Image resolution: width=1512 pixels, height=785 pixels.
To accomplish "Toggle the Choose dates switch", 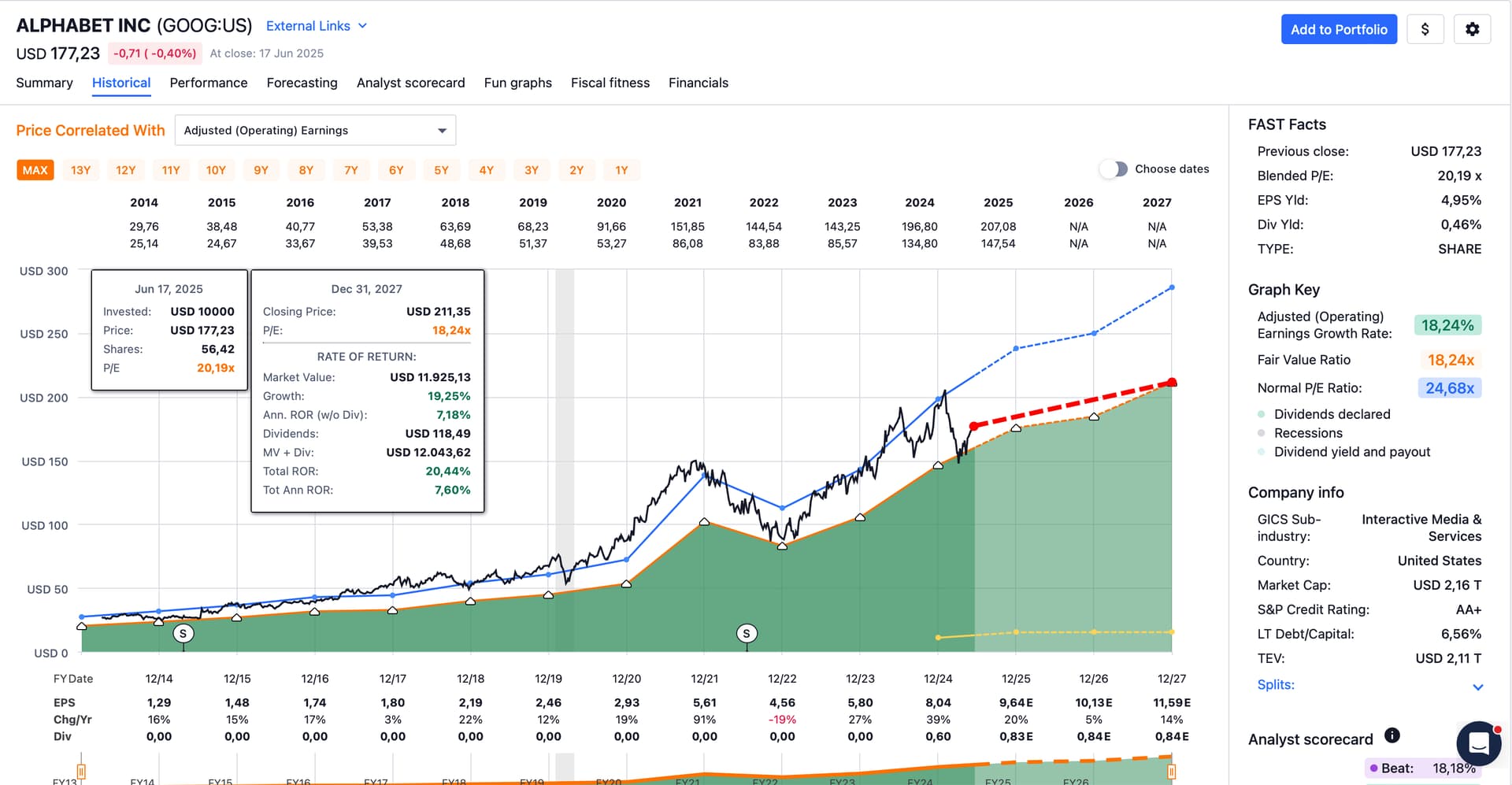I will pyautogui.click(x=1114, y=169).
